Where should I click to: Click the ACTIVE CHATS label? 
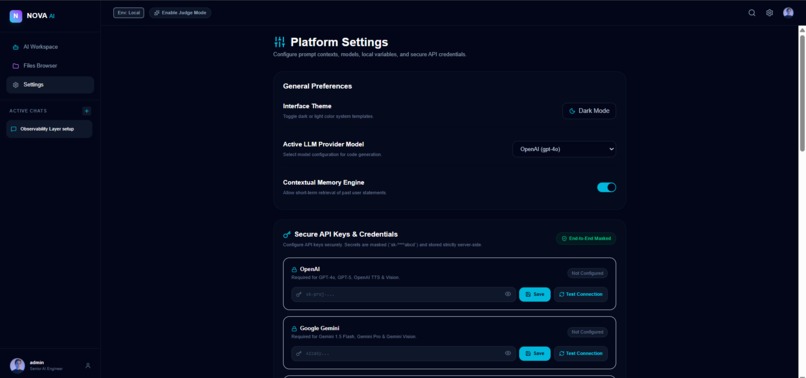28,111
